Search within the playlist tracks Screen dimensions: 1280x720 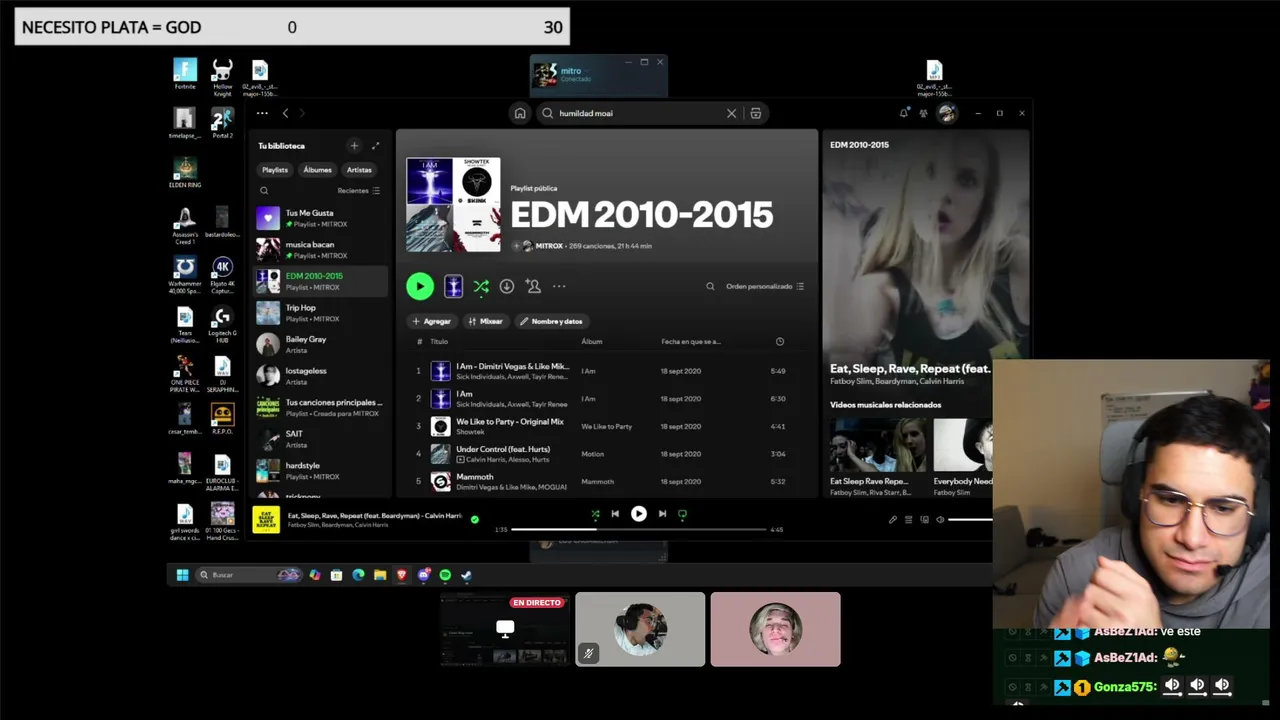pyautogui.click(x=710, y=286)
